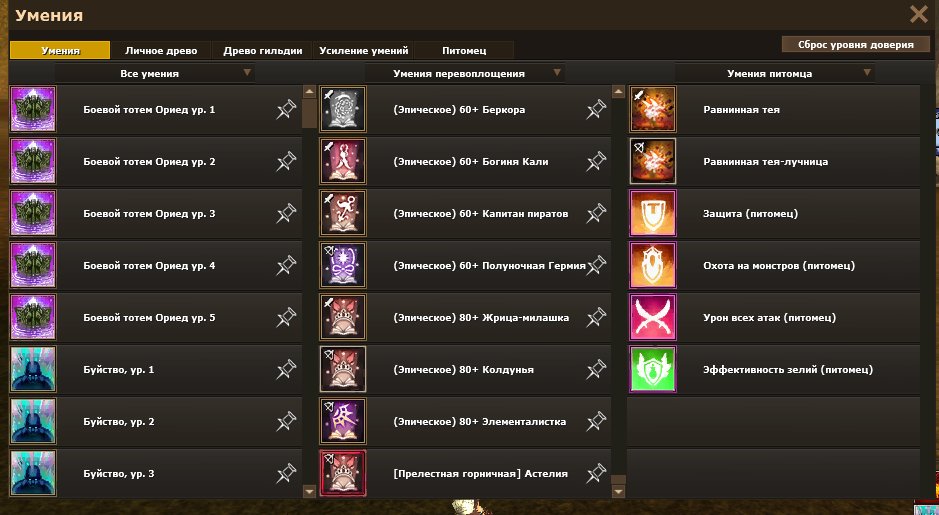Click the down arrow of transformation list scrollbar
Image resolution: width=939 pixels, height=515 pixels.
619,492
